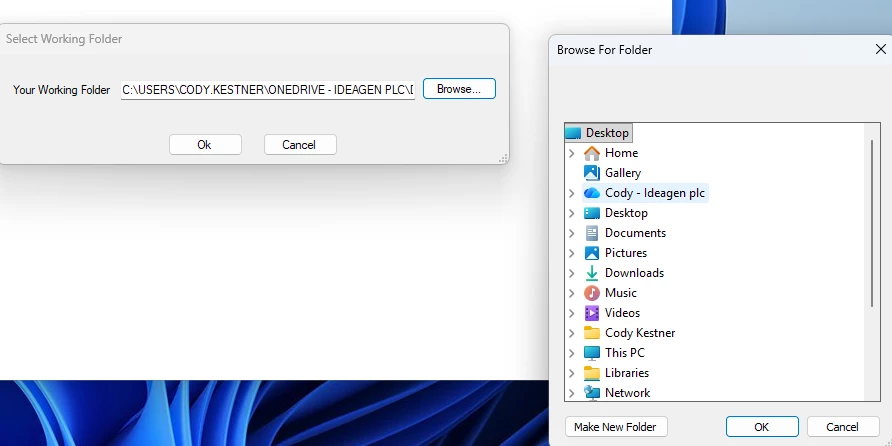Expand the Desktop child node
This screenshot has height=446, width=892.
(572, 213)
